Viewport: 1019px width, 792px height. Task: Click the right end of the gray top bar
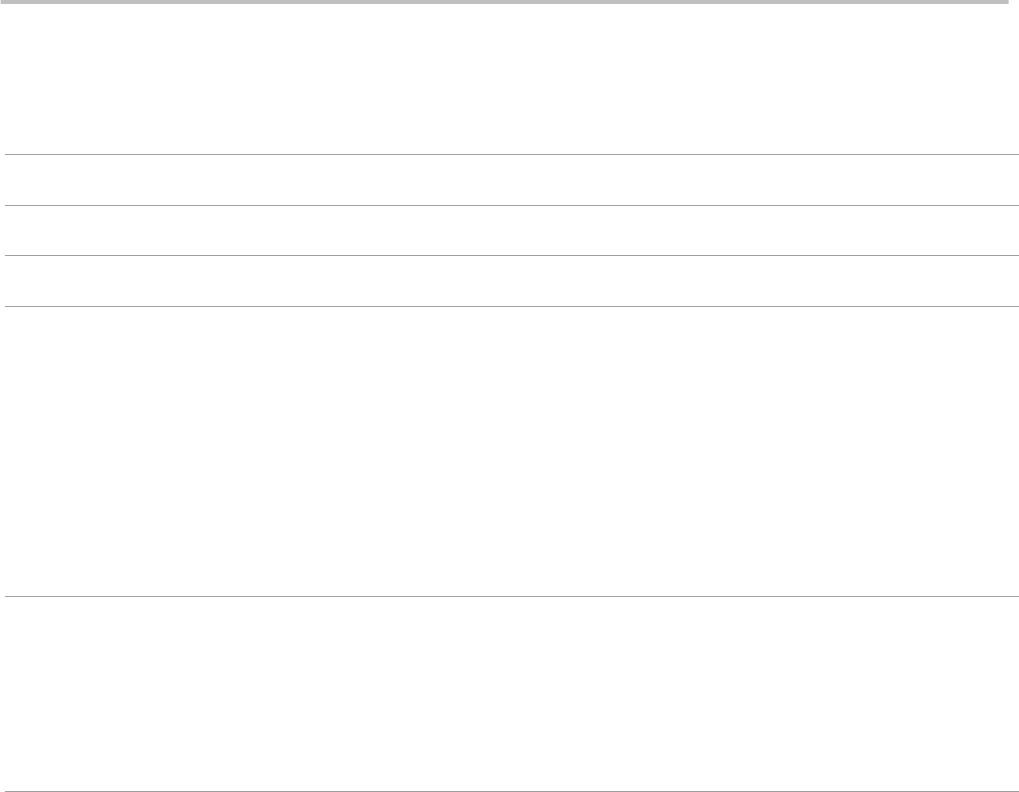(x=1005, y=2)
